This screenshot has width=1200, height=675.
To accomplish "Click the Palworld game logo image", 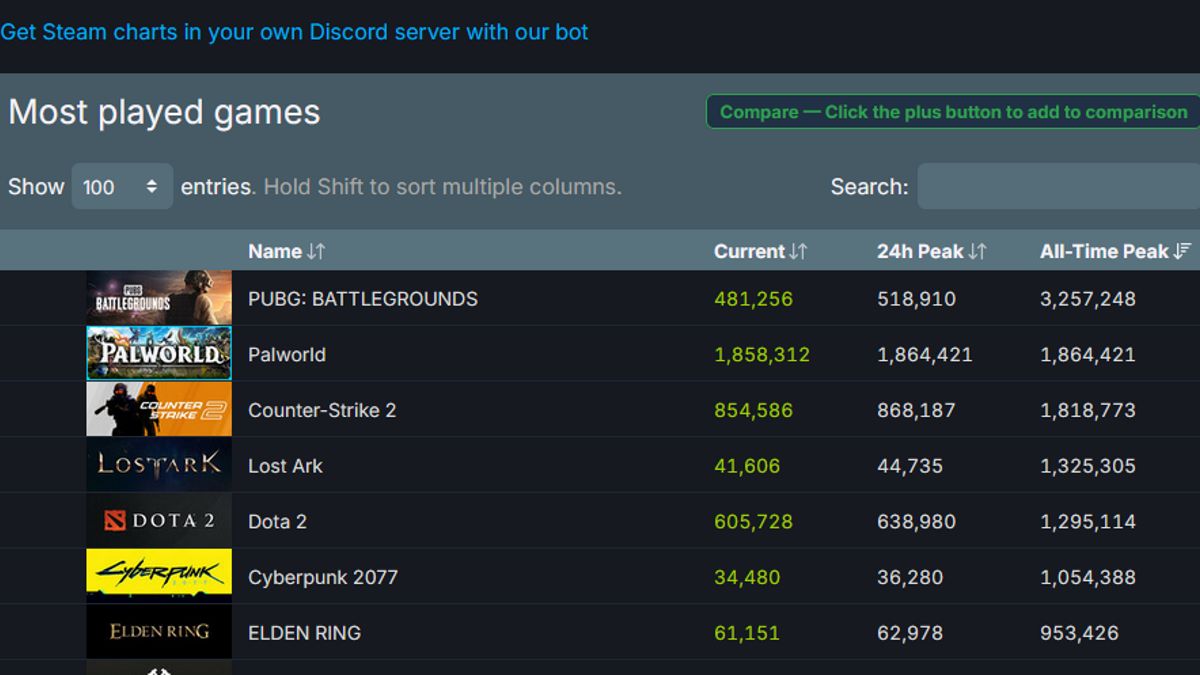I will click(x=158, y=354).
